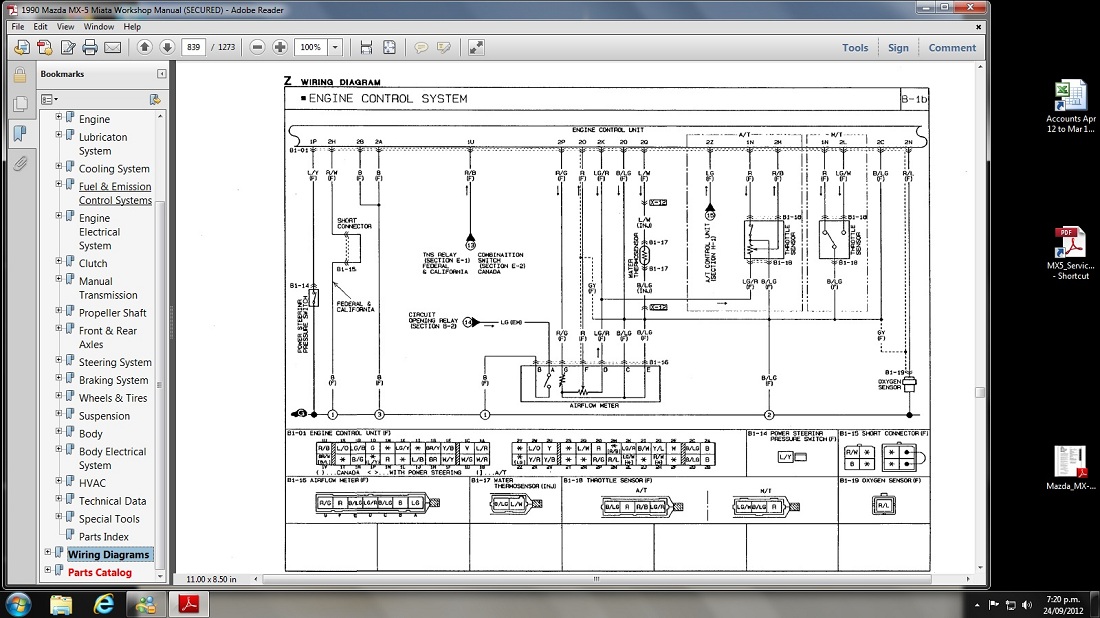The height and width of the screenshot is (618, 1100).
Task: Click the security lock icon in navigation pane
Action: pyautogui.click(x=20, y=74)
